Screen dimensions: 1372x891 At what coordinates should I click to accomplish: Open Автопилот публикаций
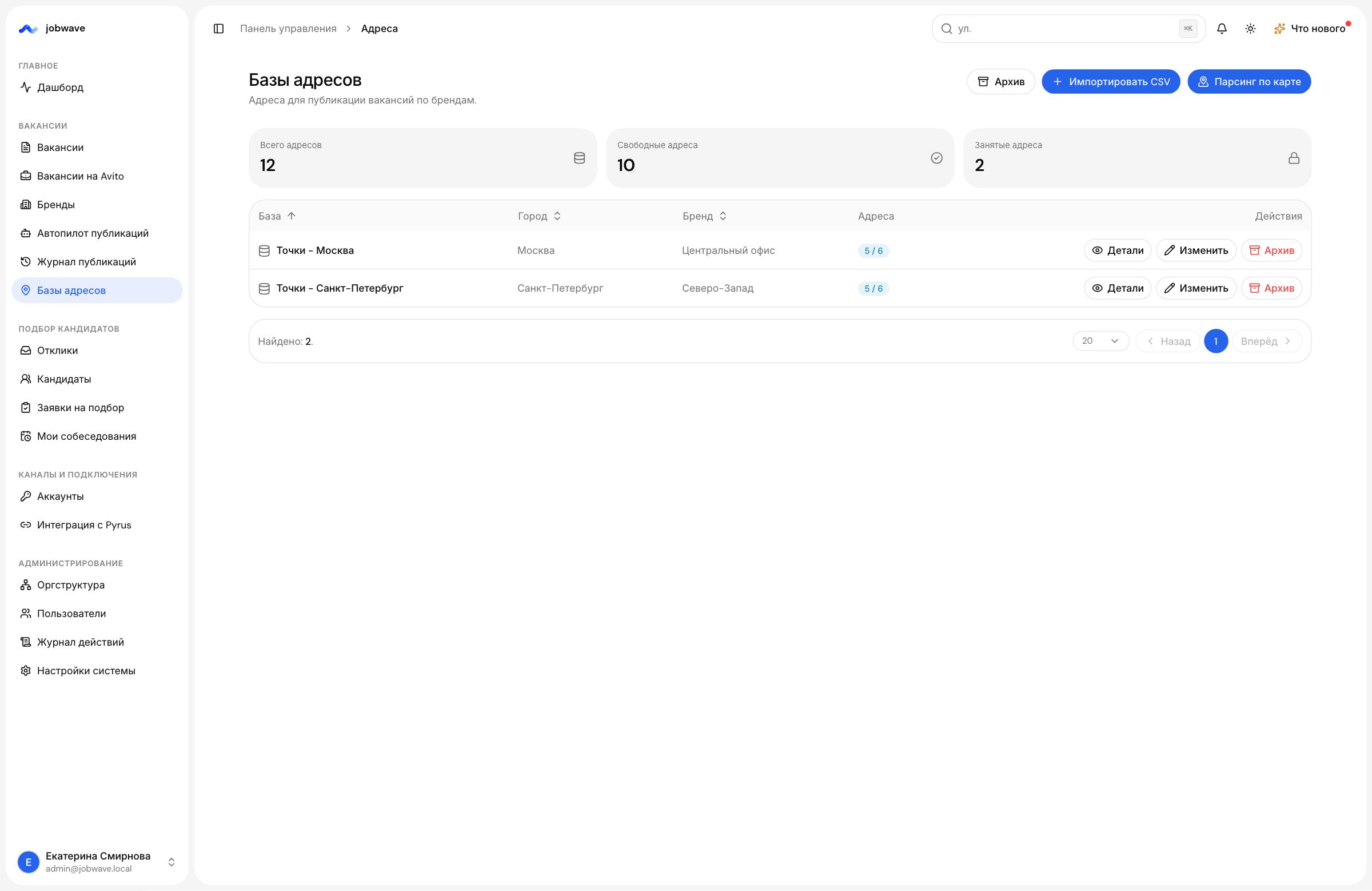click(x=97, y=233)
